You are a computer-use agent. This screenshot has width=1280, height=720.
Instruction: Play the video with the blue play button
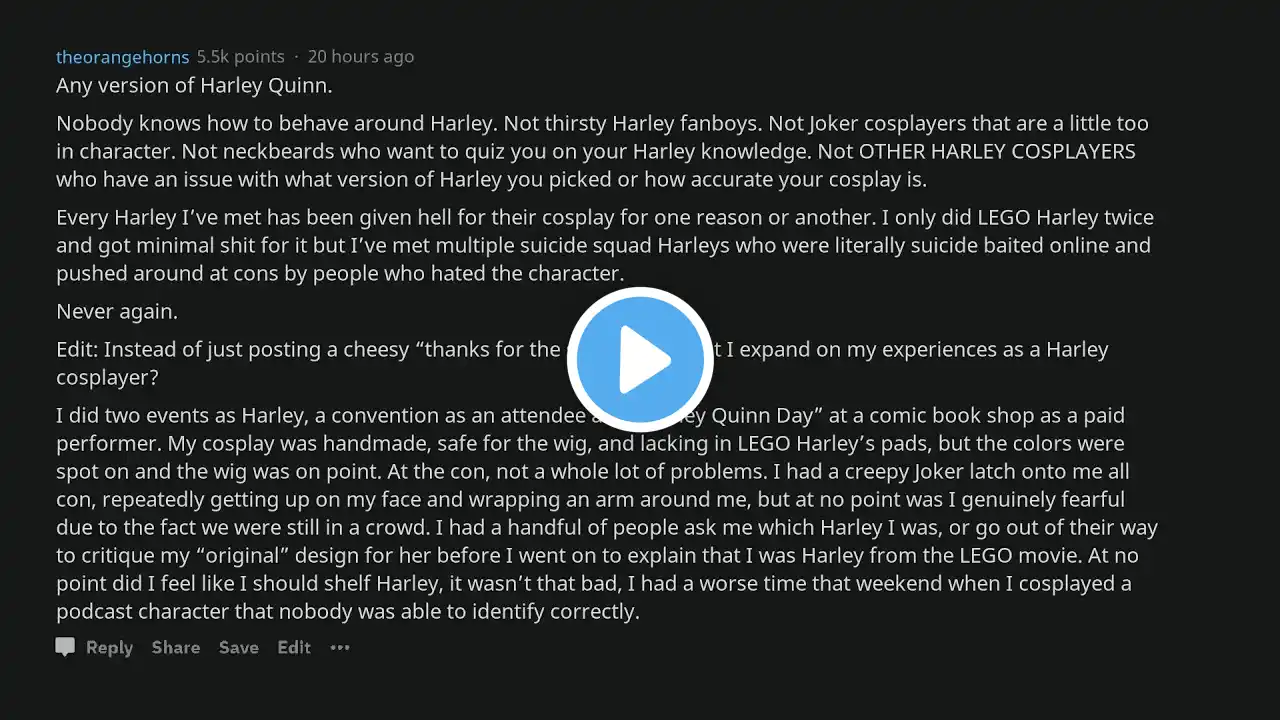640,360
